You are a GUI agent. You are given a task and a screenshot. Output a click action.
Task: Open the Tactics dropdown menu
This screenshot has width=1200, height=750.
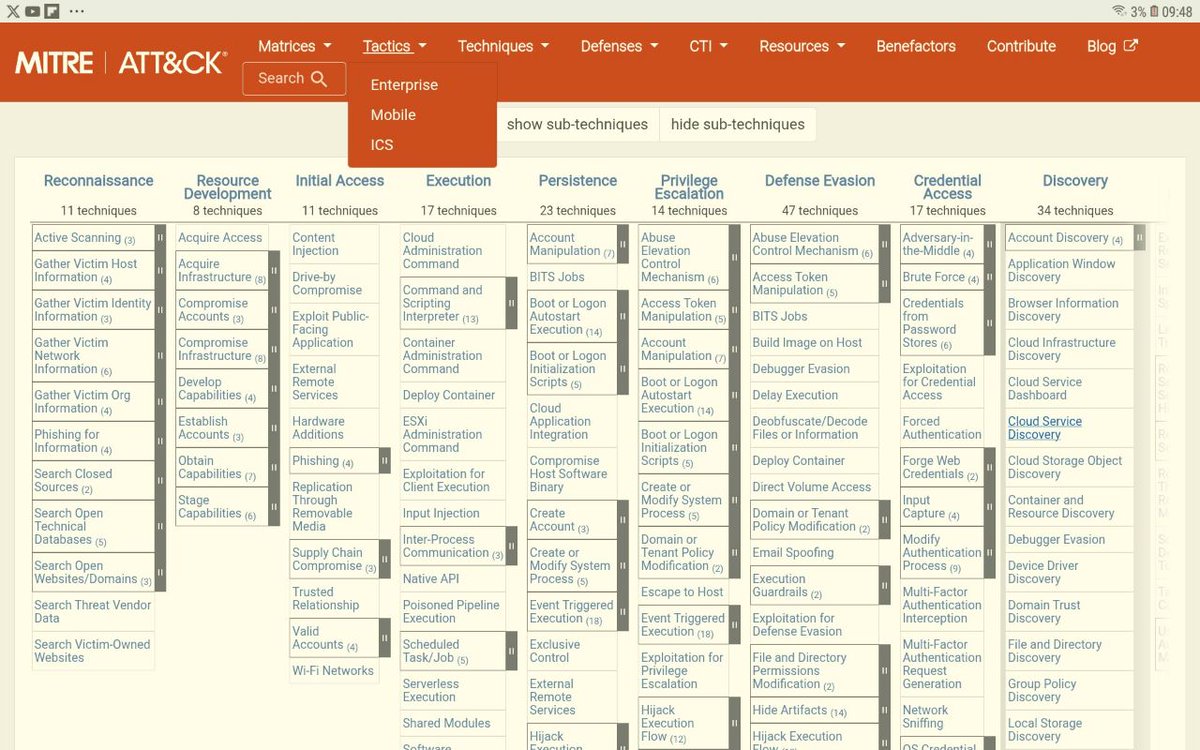394,46
